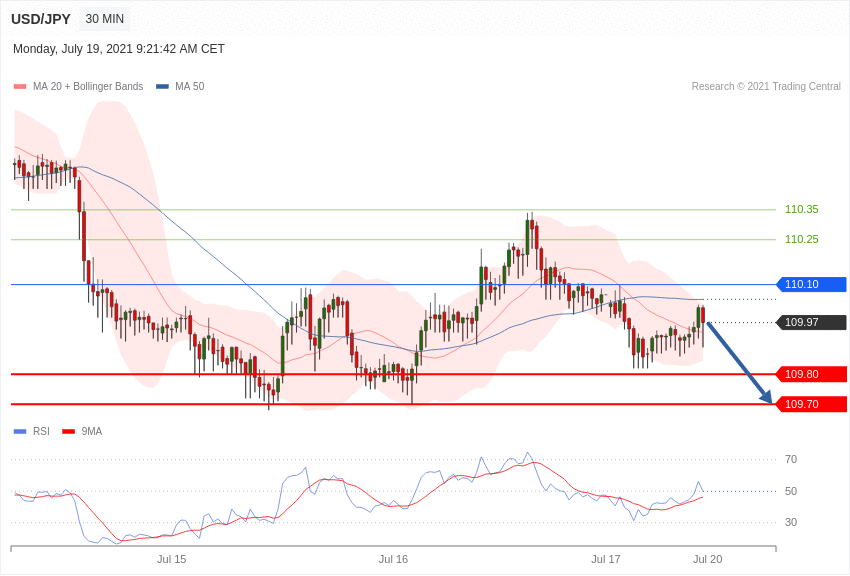Click the MA 20 + Bollinger Bands swatch
Viewport: 850px width, 576px height.
tap(20, 87)
